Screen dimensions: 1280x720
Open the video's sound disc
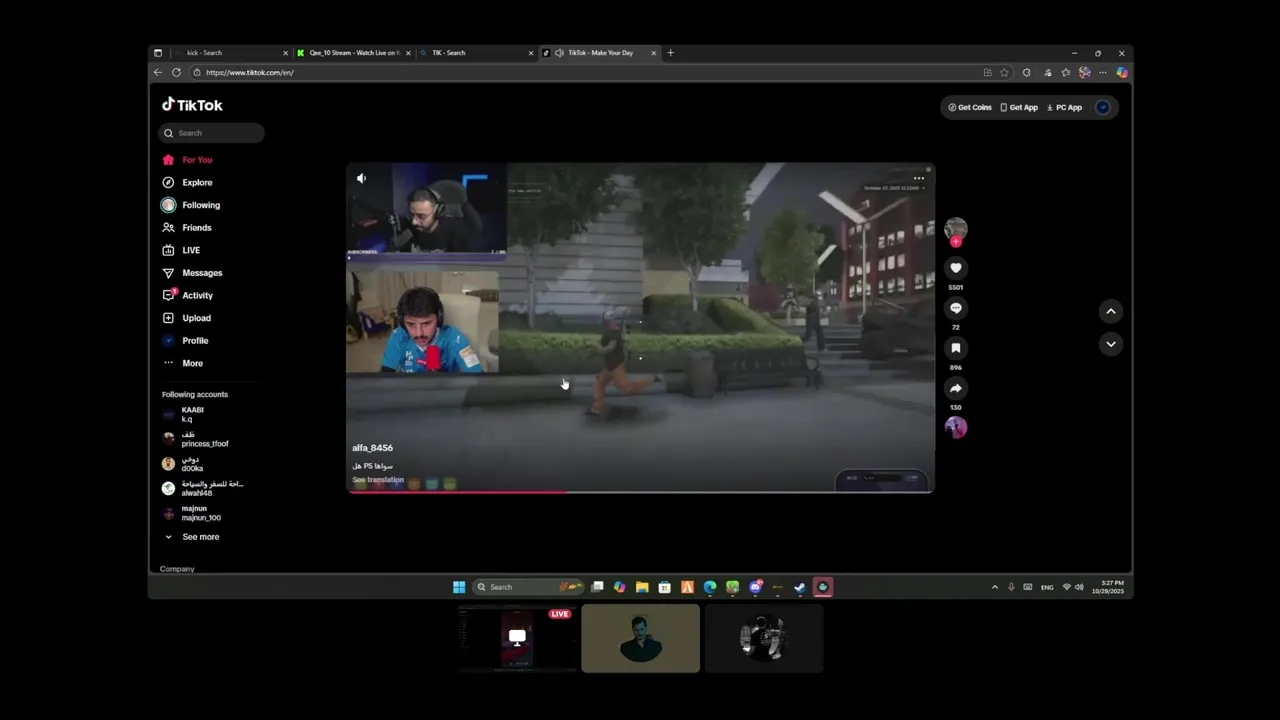[x=956, y=428]
